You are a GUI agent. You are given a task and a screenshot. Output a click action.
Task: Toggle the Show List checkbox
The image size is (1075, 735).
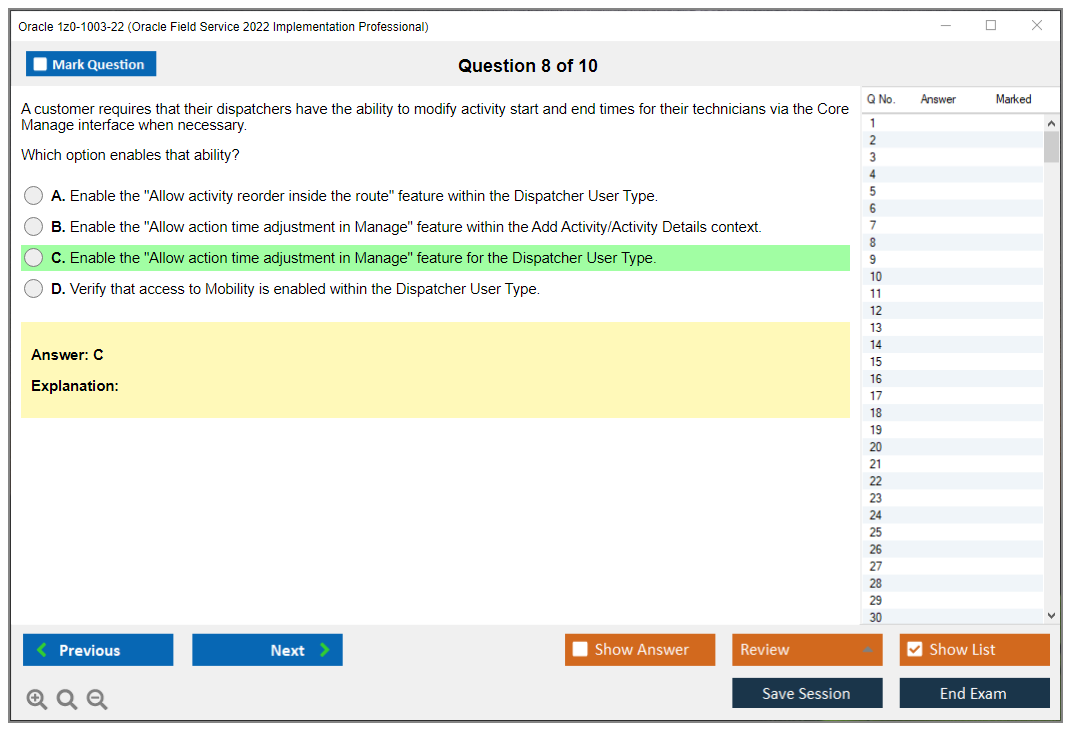click(x=914, y=649)
